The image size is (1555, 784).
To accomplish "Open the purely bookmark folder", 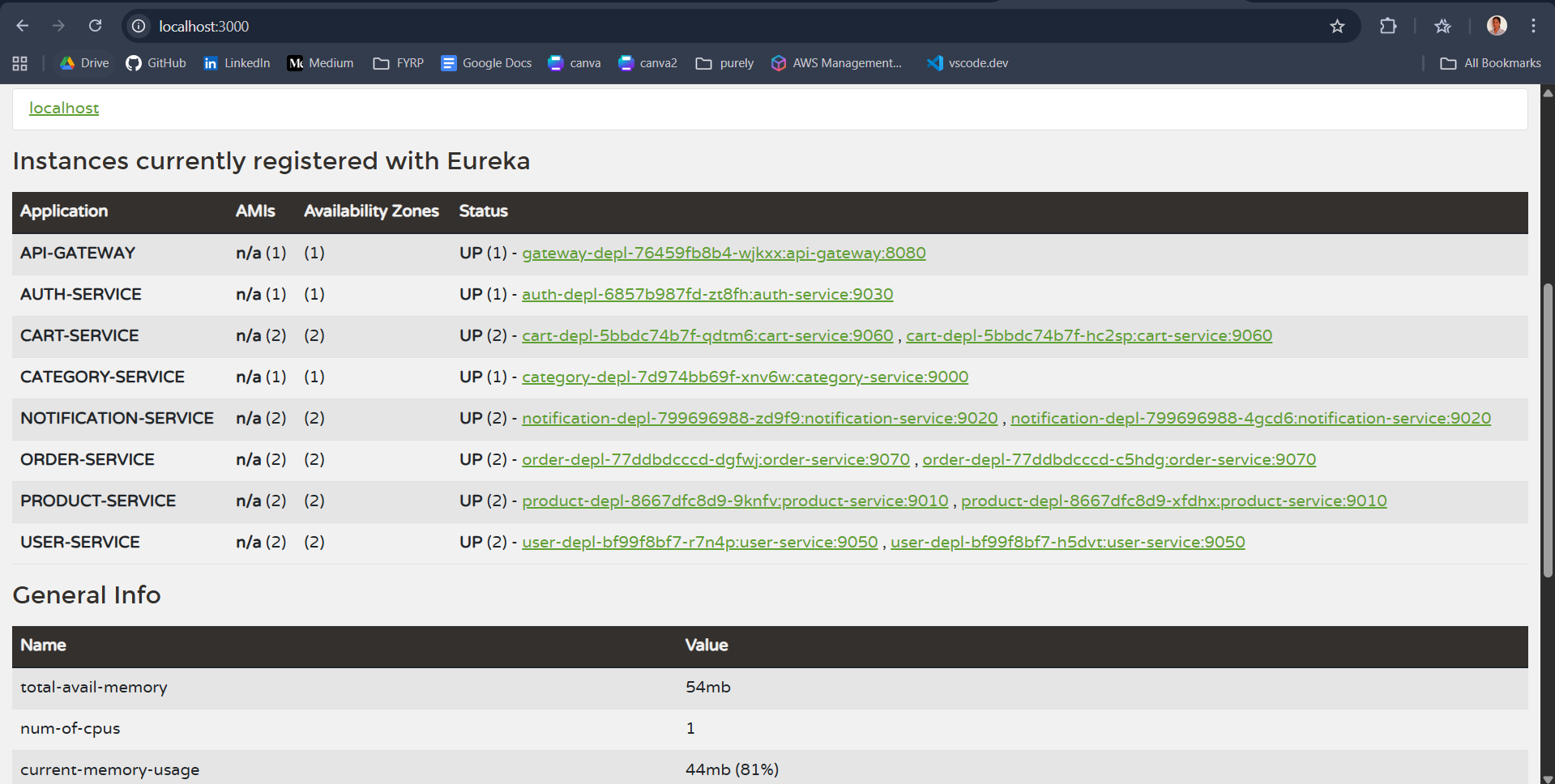I will pos(725,63).
